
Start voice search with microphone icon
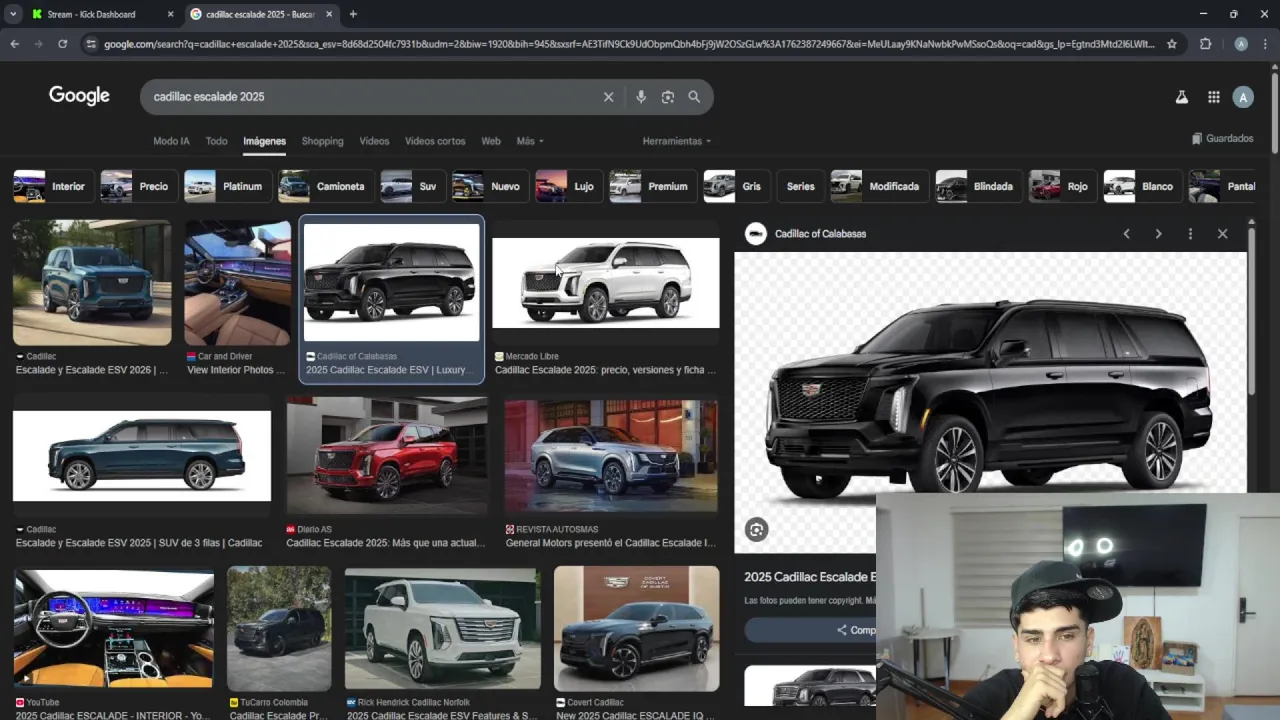coord(641,97)
